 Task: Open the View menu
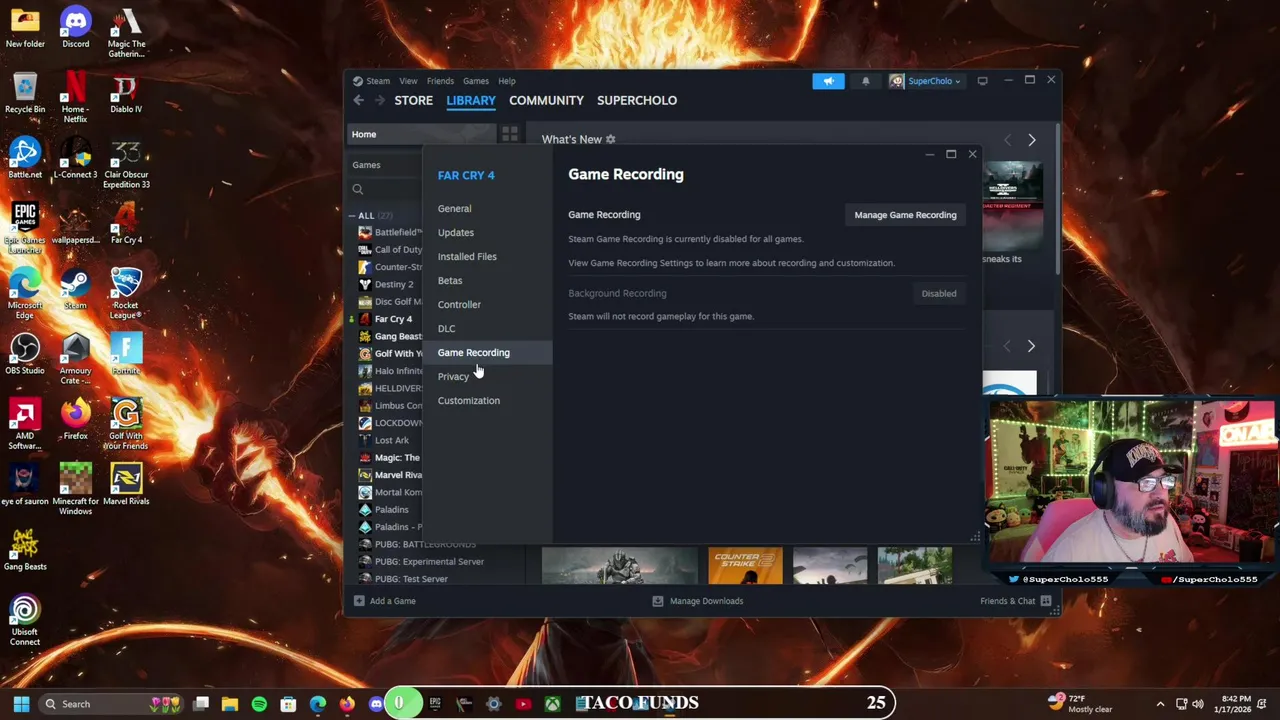[408, 81]
